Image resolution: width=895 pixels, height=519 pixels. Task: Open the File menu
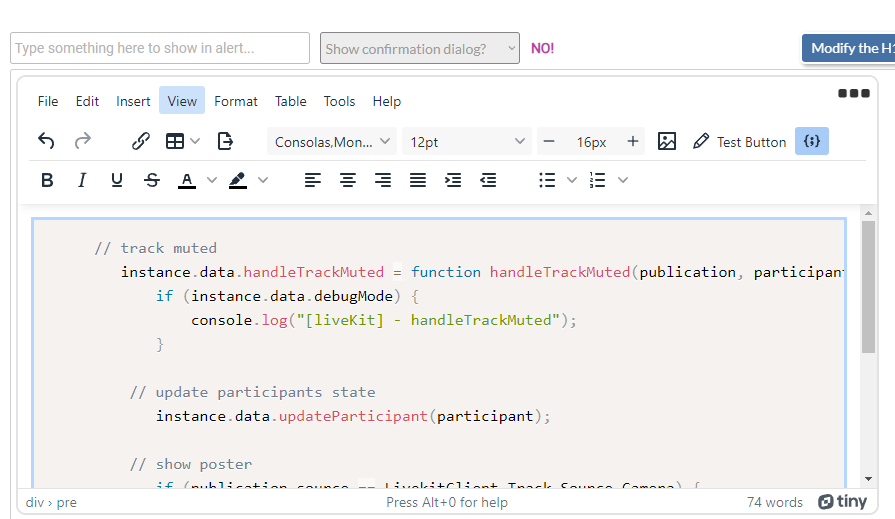(48, 101)
